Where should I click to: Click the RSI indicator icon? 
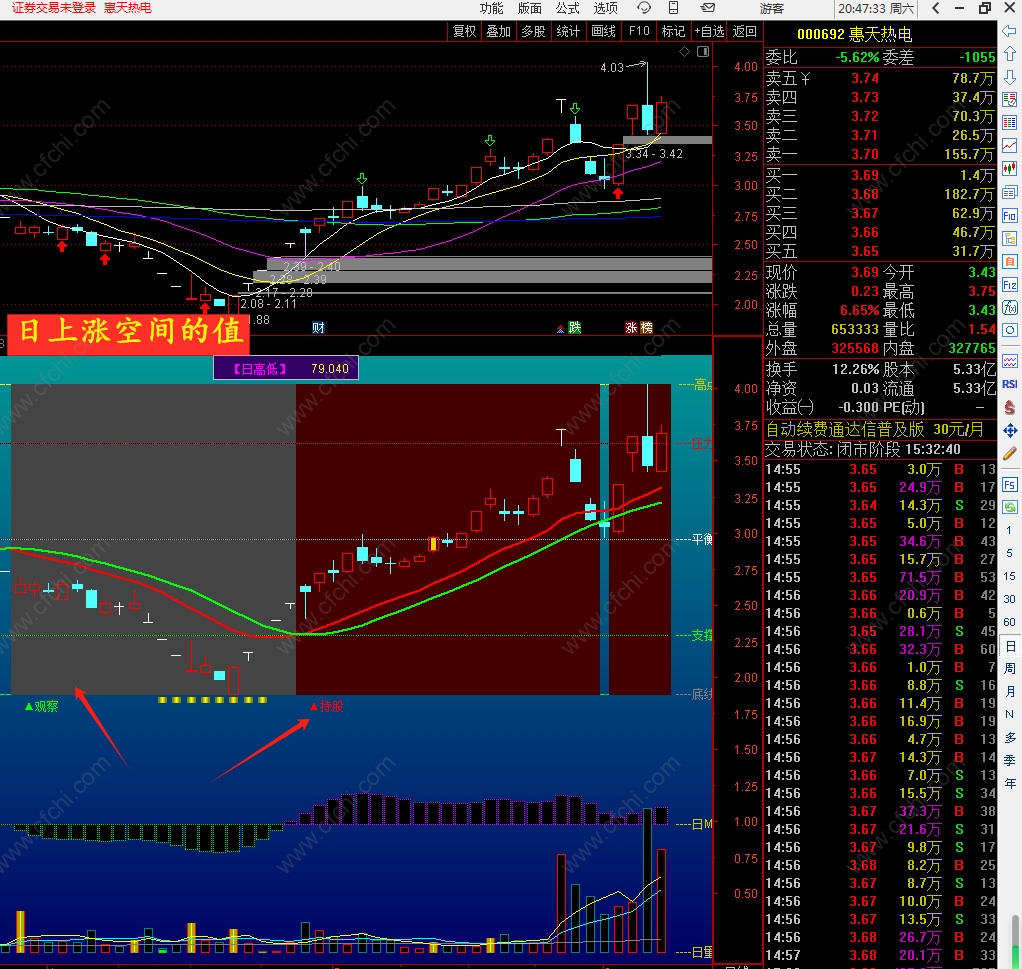tap(1010, 384)
